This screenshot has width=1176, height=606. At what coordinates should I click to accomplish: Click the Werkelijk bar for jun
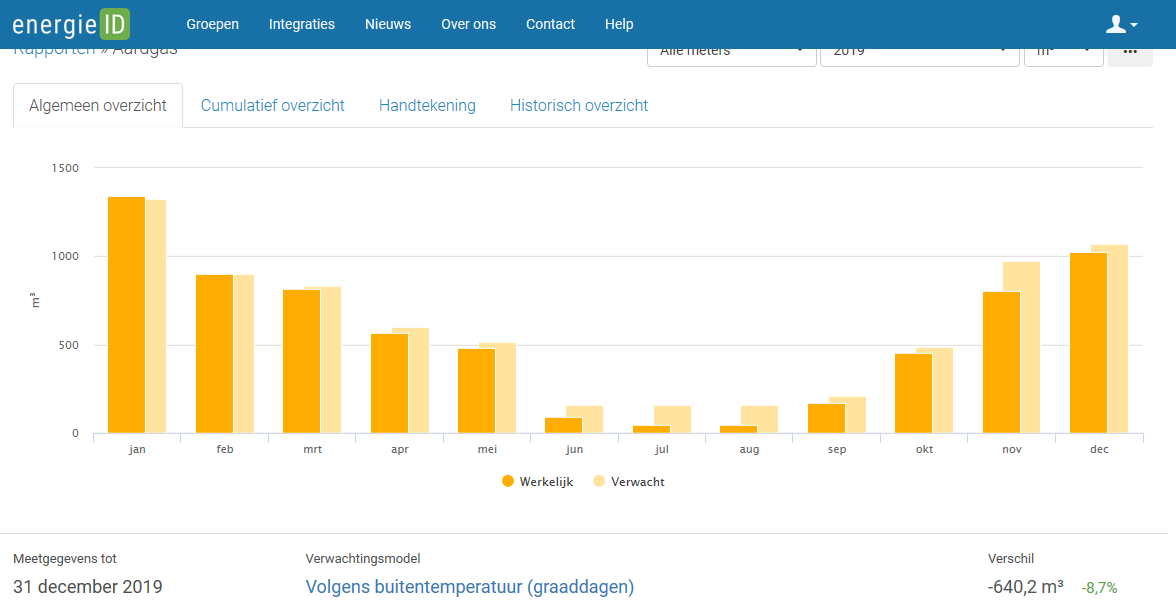coord(564,425)
